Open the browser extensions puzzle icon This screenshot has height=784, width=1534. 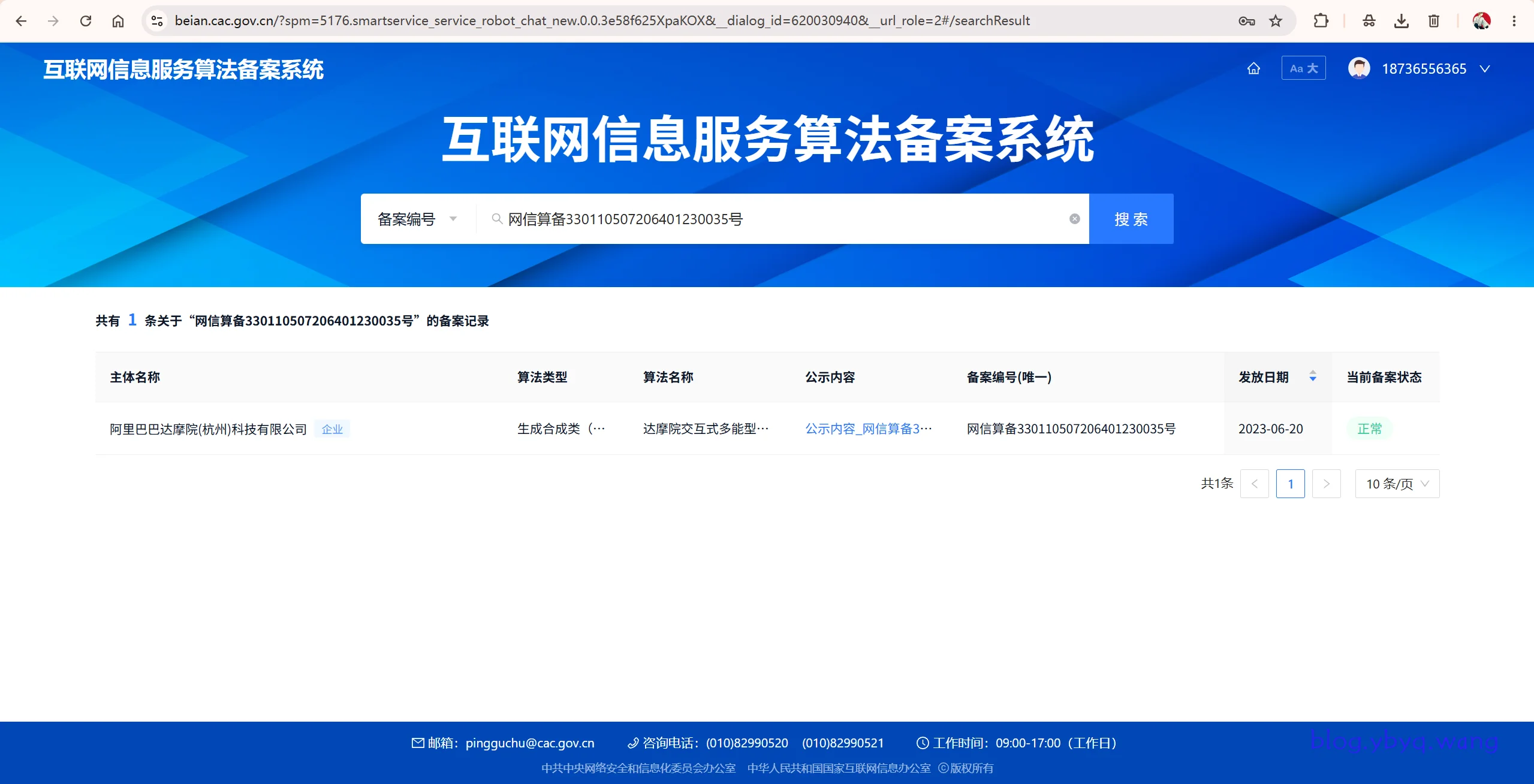(x=1321, y=21)
